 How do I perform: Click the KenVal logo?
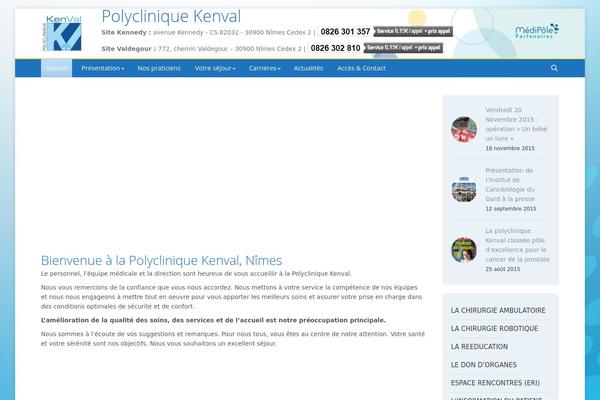pyautogui.click(x=62, y=33)
